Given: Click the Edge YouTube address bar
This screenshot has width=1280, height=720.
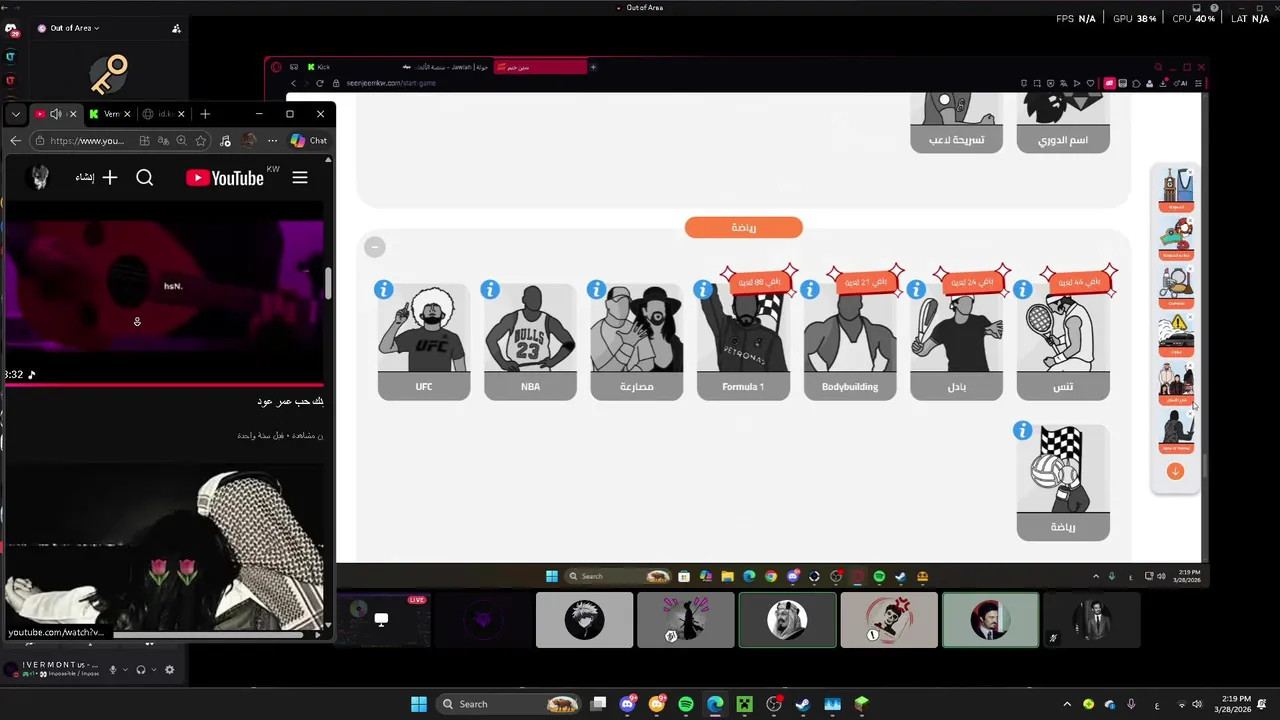Looking at the screenshot, I should (x=120, y=141).
